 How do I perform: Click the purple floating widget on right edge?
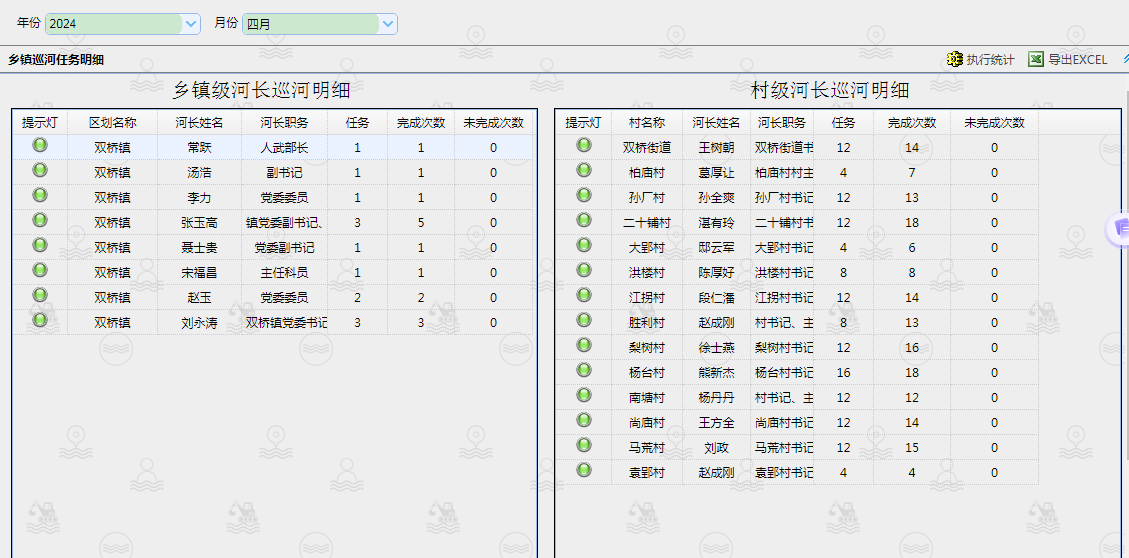point(1119,229)
